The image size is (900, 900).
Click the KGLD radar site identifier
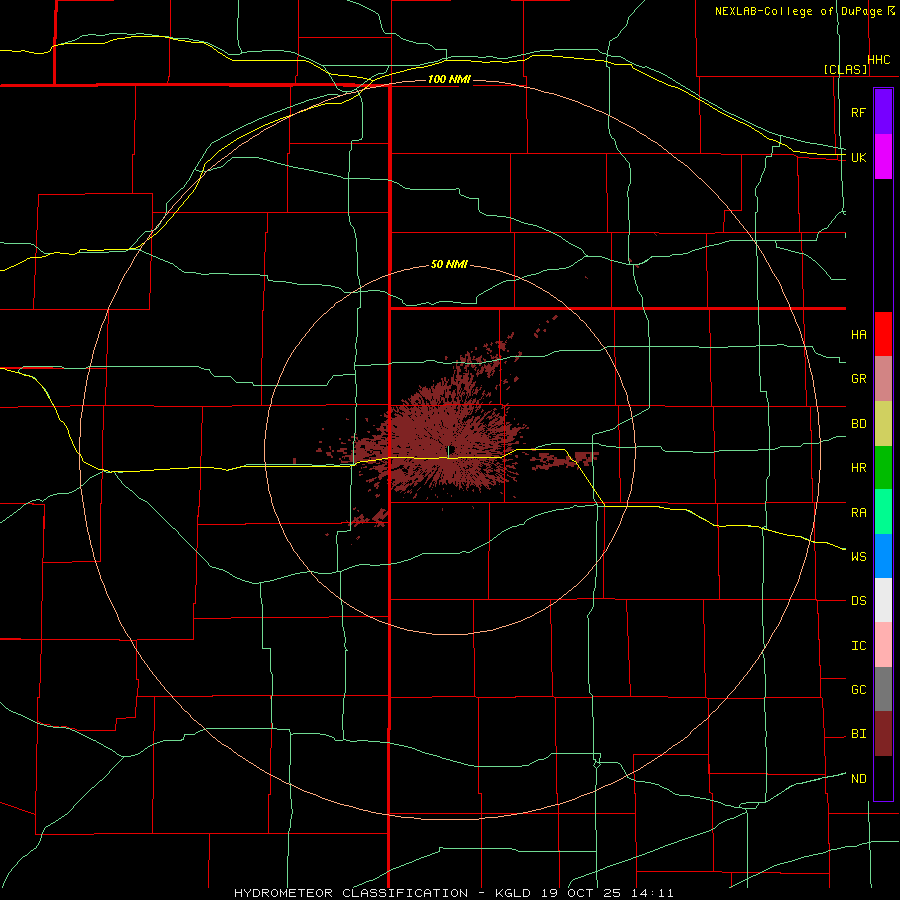point(513,893)
